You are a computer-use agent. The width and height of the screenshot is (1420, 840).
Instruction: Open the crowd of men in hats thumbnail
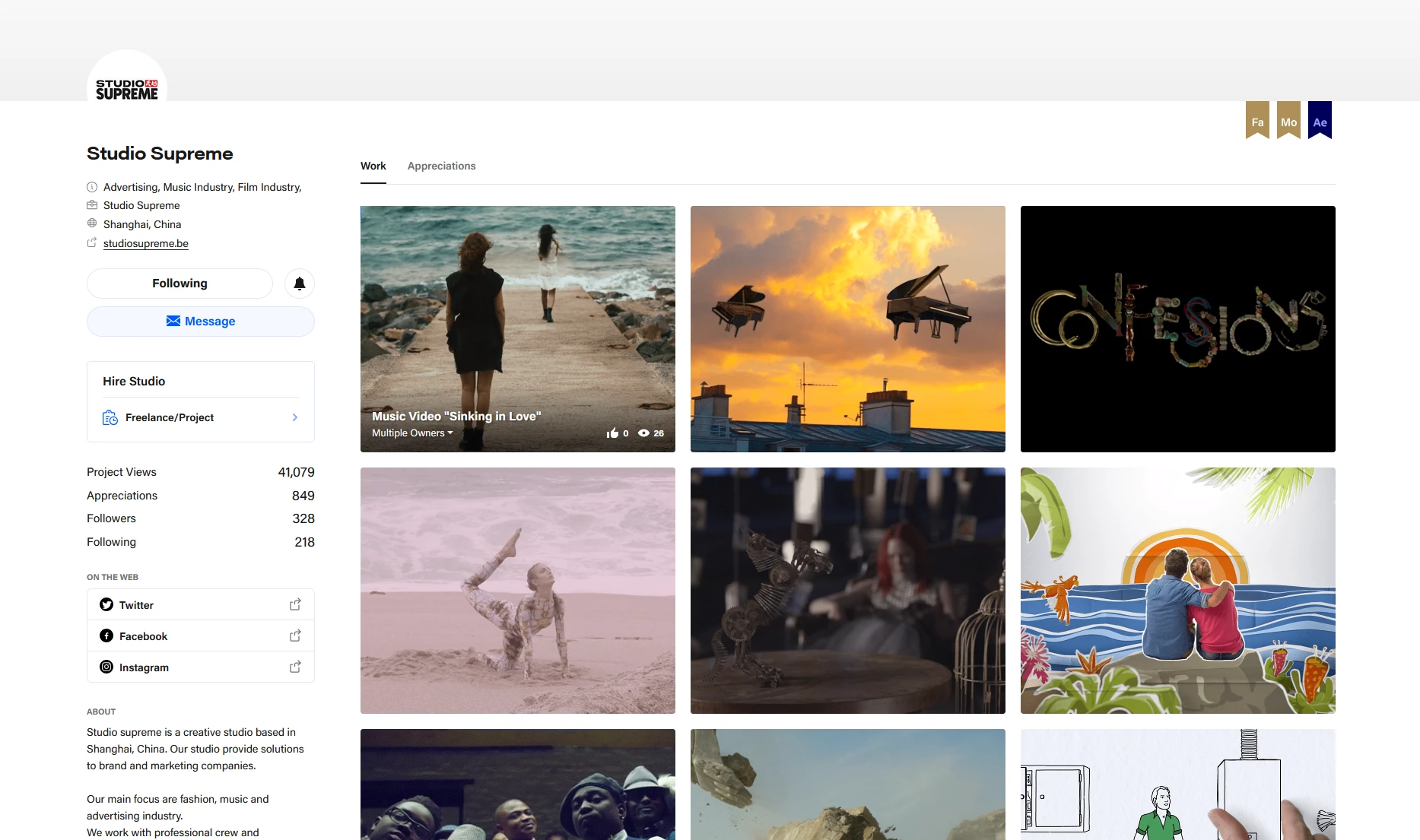(518, 785)
